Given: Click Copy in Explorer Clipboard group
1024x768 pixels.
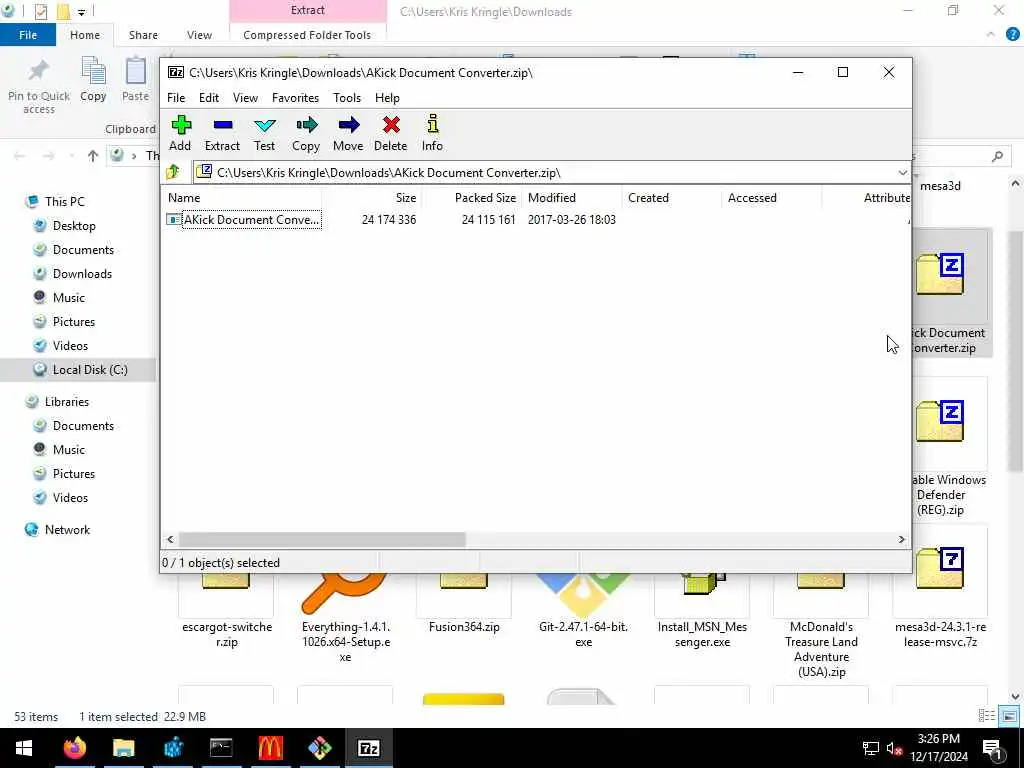Looking at the screenshot, I should [93, 80].
